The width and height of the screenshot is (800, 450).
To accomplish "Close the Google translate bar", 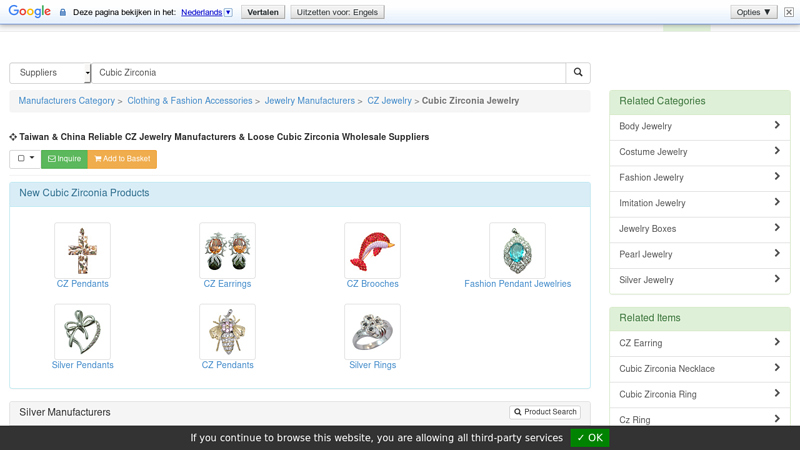I will point(788,12).
